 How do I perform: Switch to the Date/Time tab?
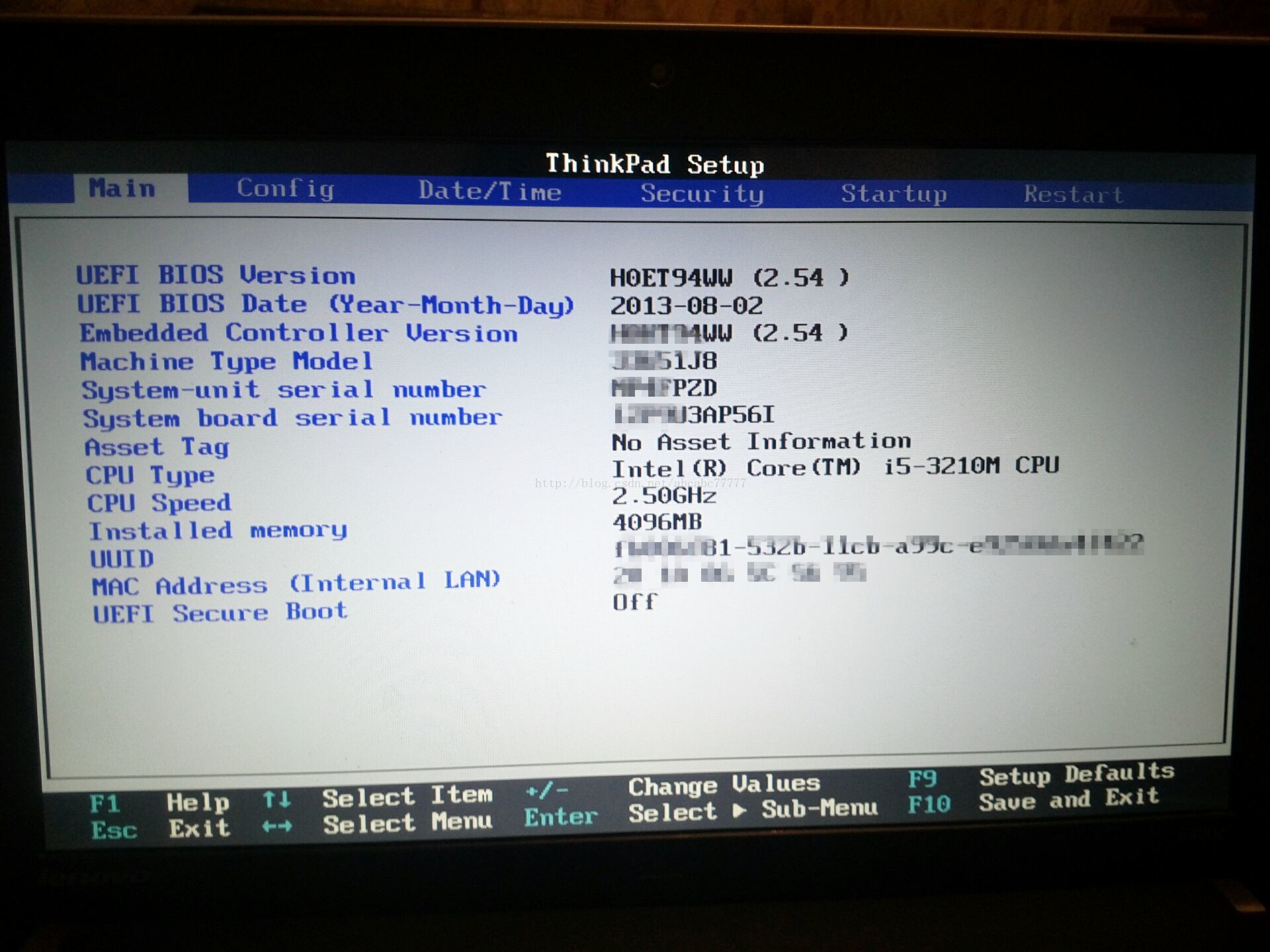pyautogui.click(x=489, y=191)
